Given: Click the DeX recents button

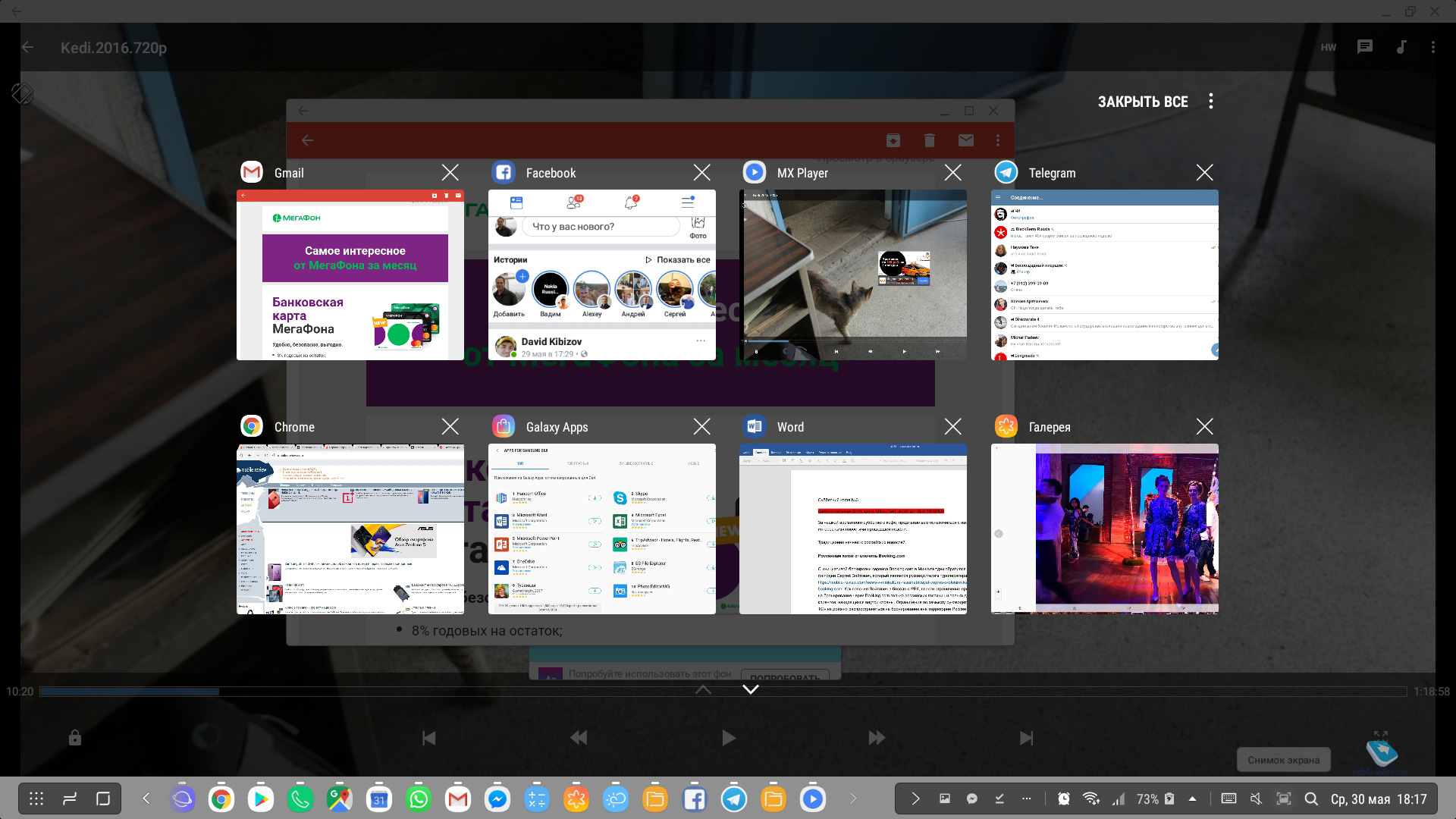Looking at the screenshot, I should pos(70,799).
